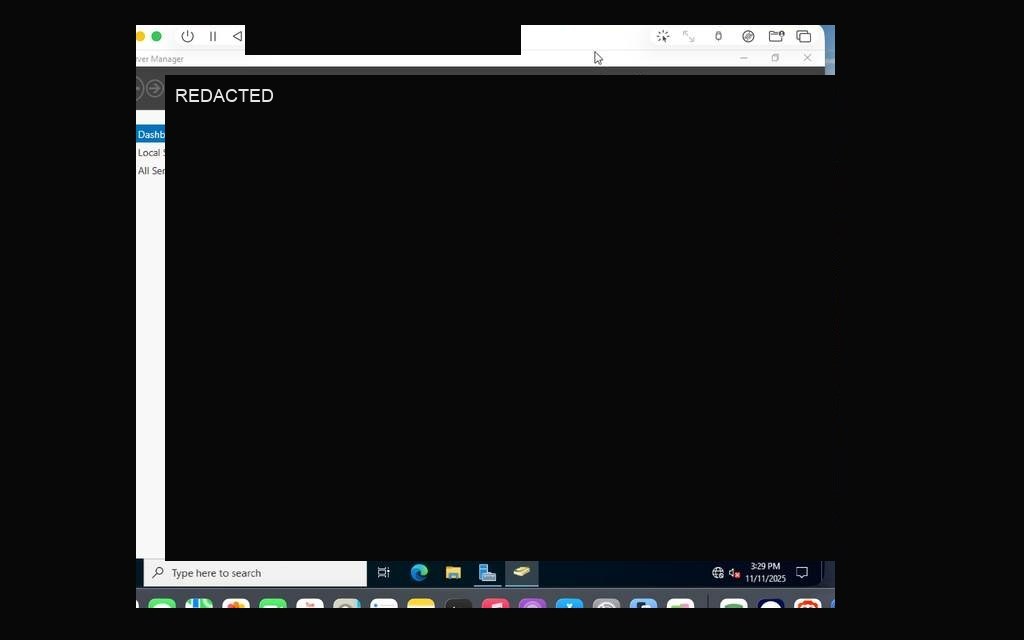This screenshot has height=640, width=1024.
Task: Click the mouse device icon in VM toolbar
Action: coord(718,37)
